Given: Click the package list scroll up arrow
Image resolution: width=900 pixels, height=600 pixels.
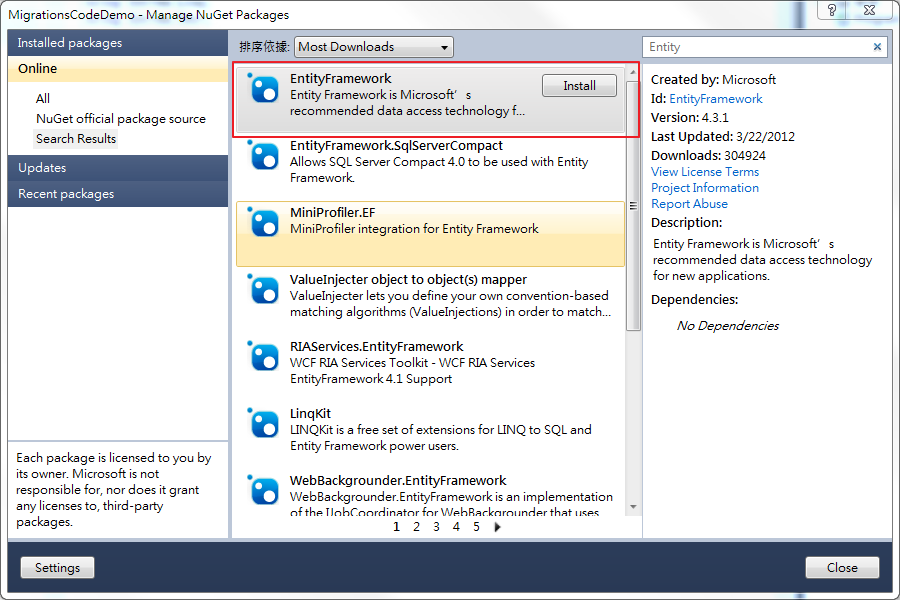Looking at the screenshot, I should [633, 72].
